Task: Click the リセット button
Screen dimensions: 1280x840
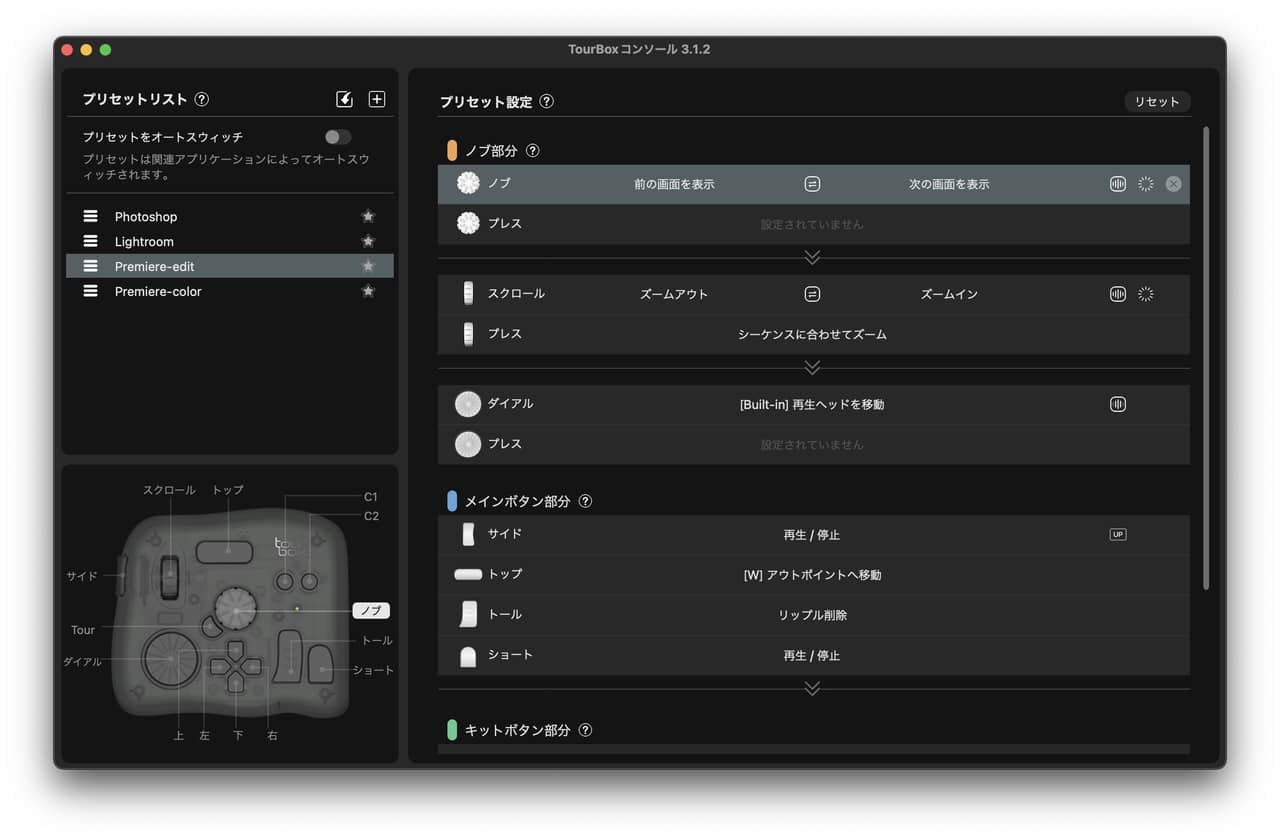Action: click(1157, 102)
